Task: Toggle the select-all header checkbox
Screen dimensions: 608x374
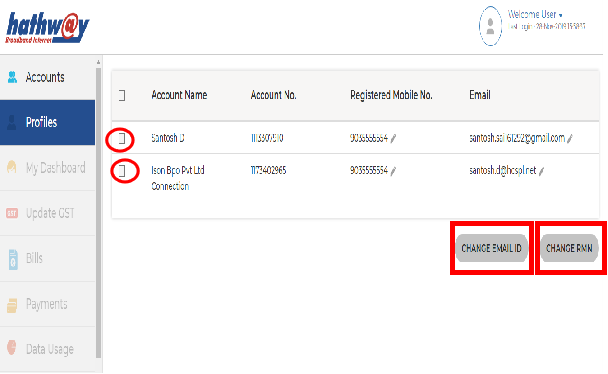Action: pos(122,95)
